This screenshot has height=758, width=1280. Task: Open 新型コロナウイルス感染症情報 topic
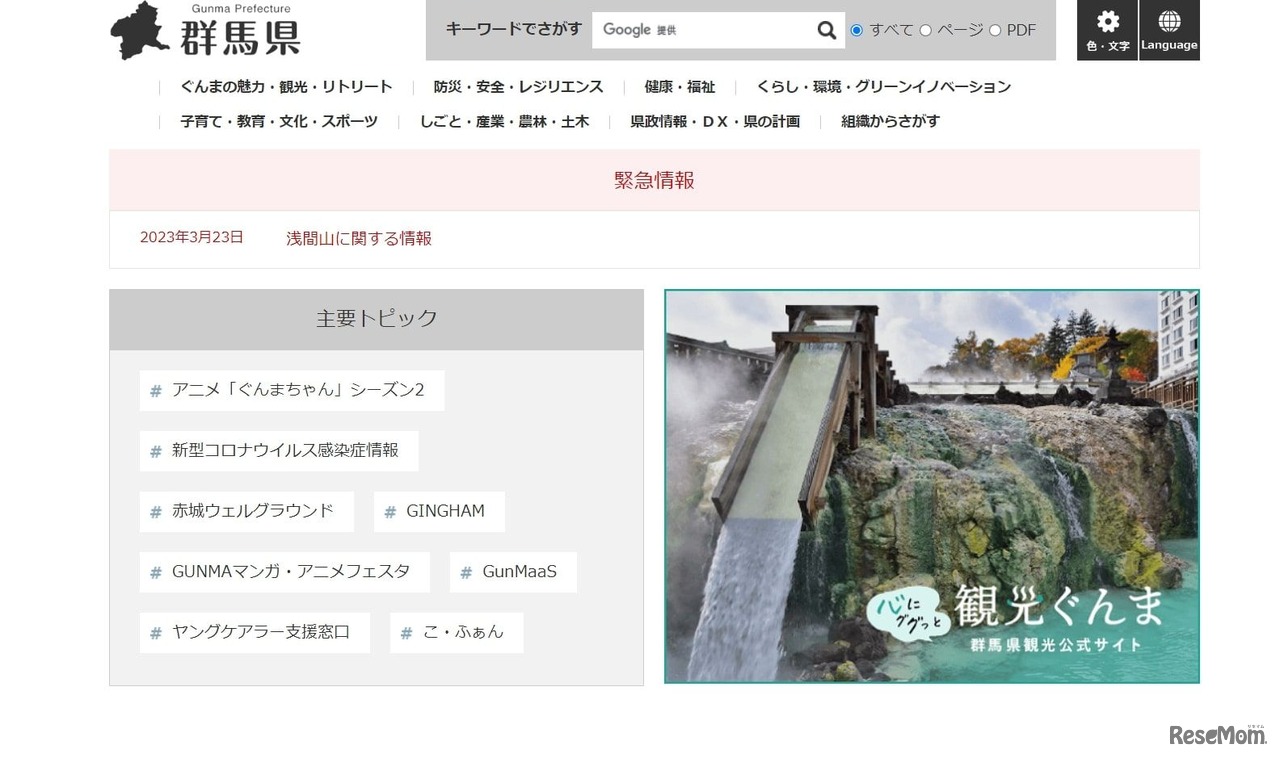coord(279,451)
